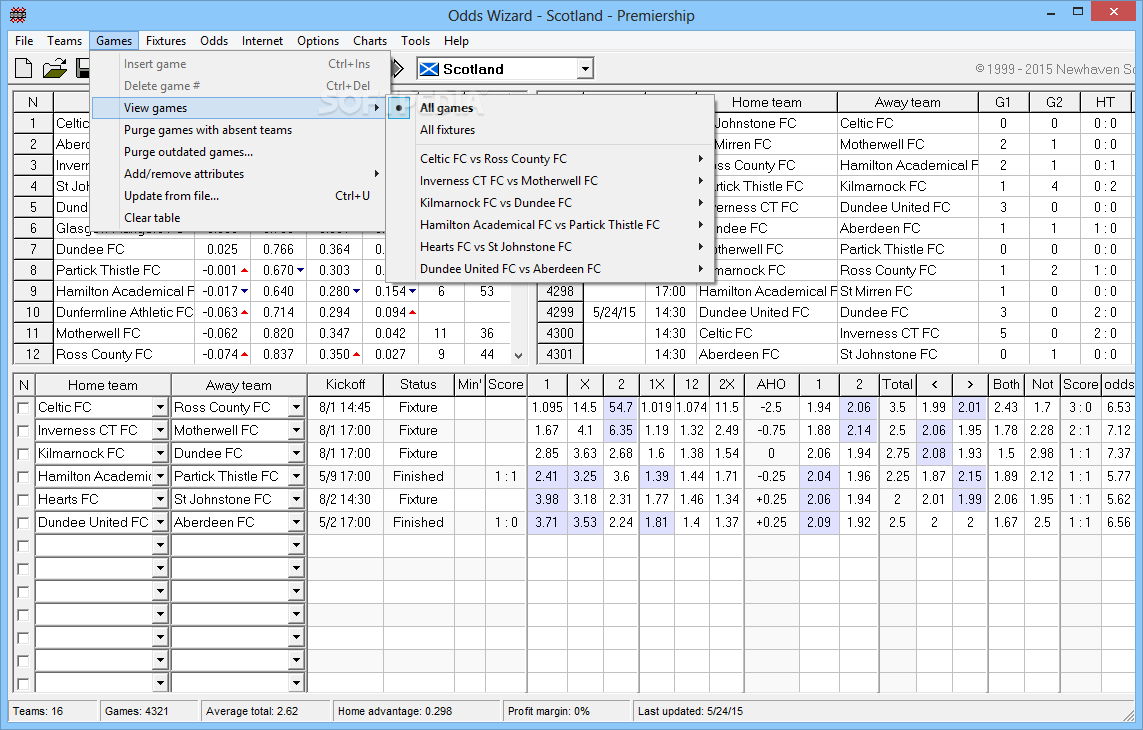Choose Purge games with absent teams
This screenshot has width=1143, height=730.
click(238, 130)
